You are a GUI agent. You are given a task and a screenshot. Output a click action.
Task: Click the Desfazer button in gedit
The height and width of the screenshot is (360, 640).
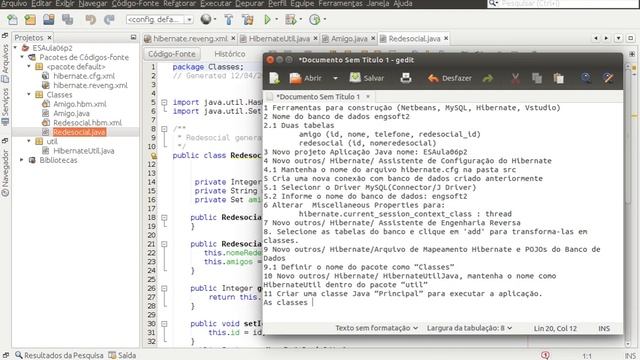click(449, 78)
